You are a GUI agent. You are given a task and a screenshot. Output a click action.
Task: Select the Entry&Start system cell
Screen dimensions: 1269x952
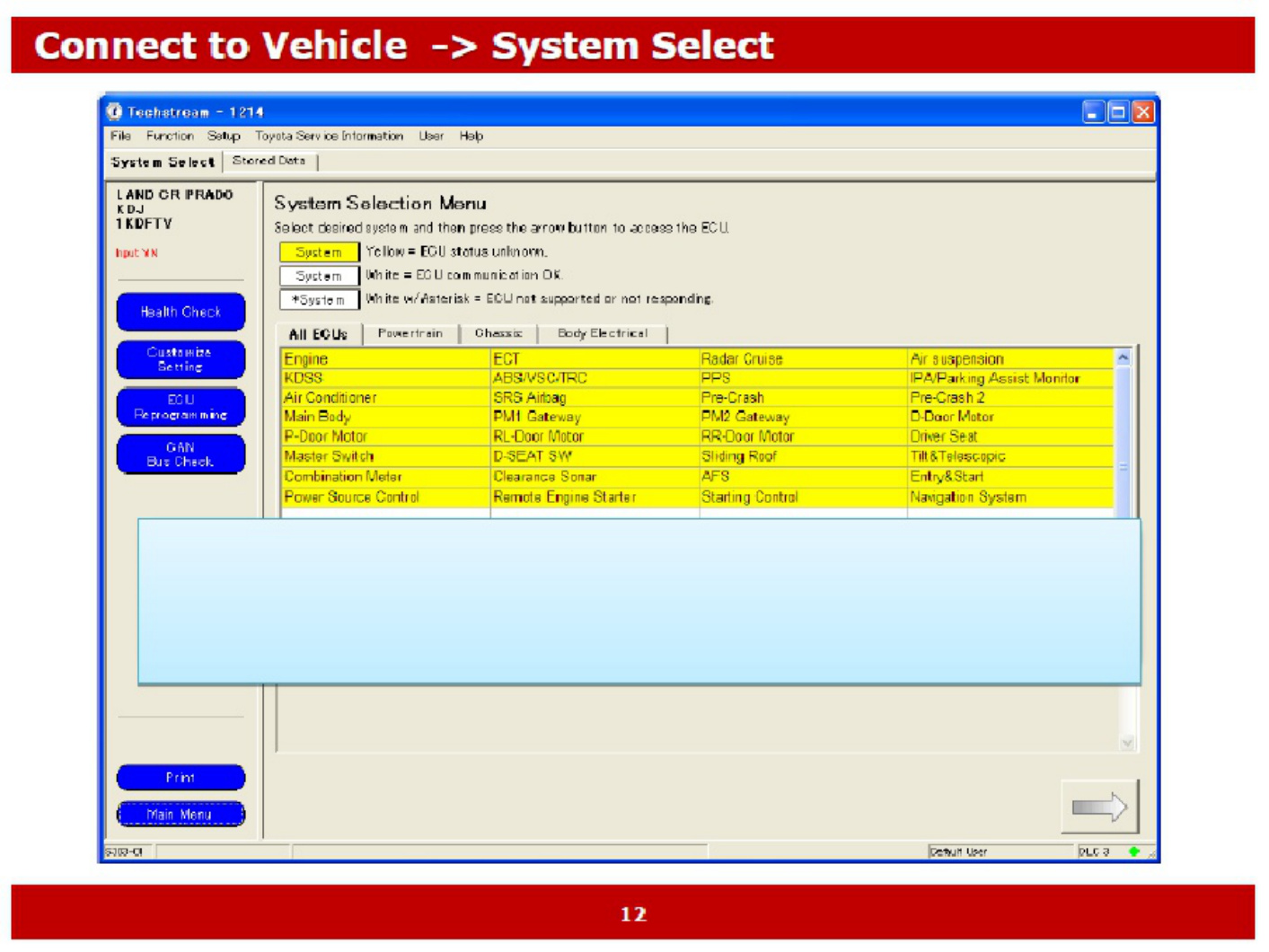click(x=1011, y=477)
